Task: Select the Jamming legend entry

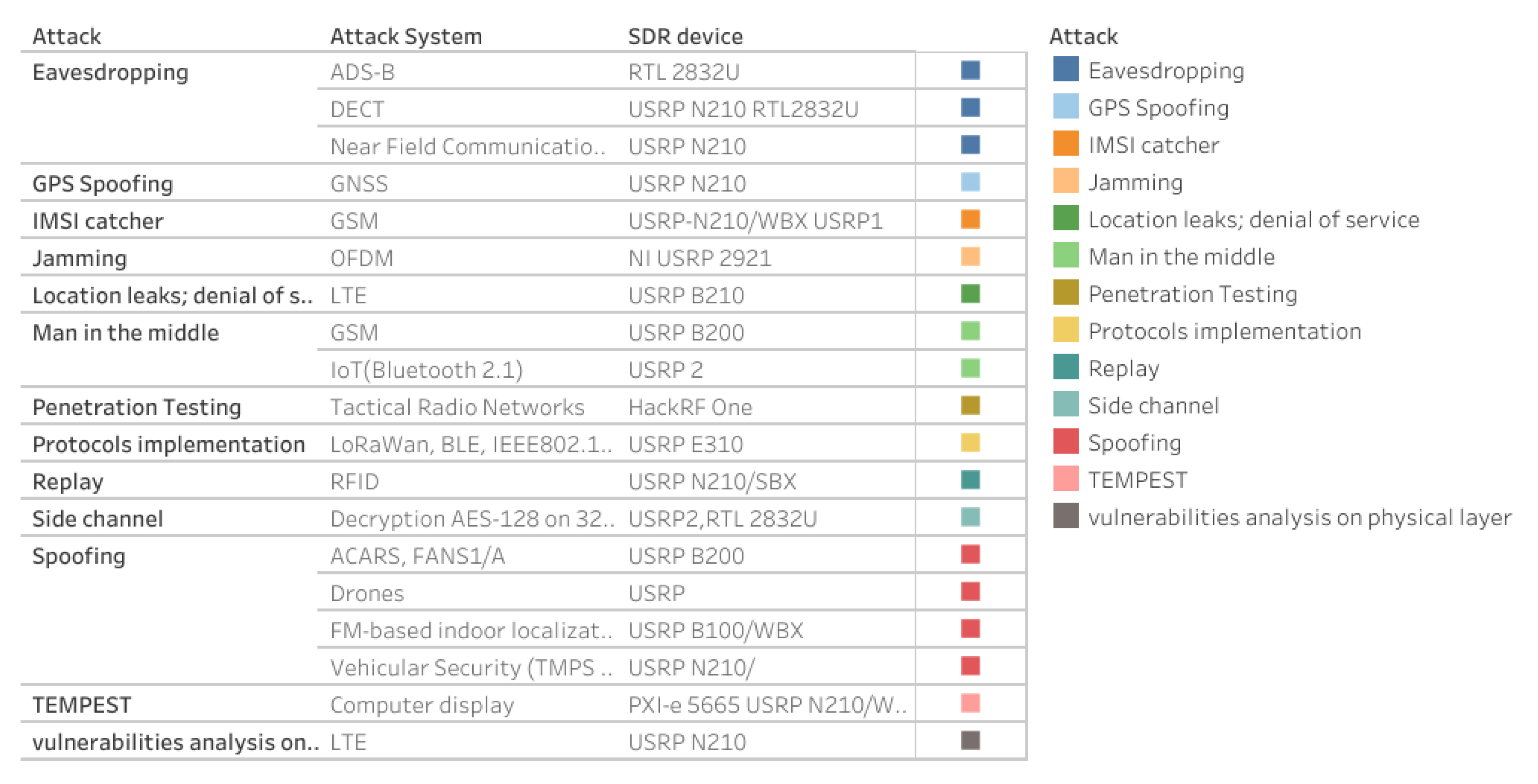Action: pos(1135,182)
